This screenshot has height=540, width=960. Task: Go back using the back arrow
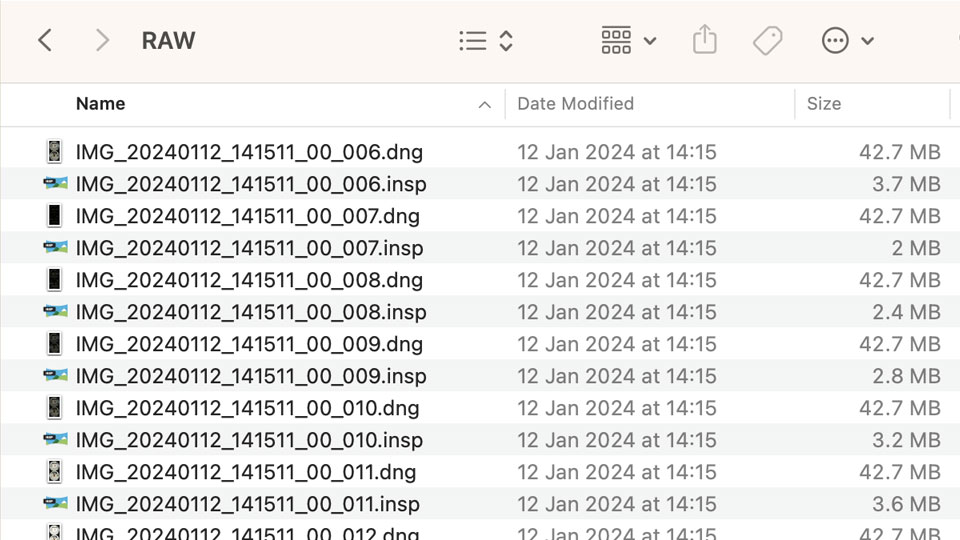click(45, 41)
